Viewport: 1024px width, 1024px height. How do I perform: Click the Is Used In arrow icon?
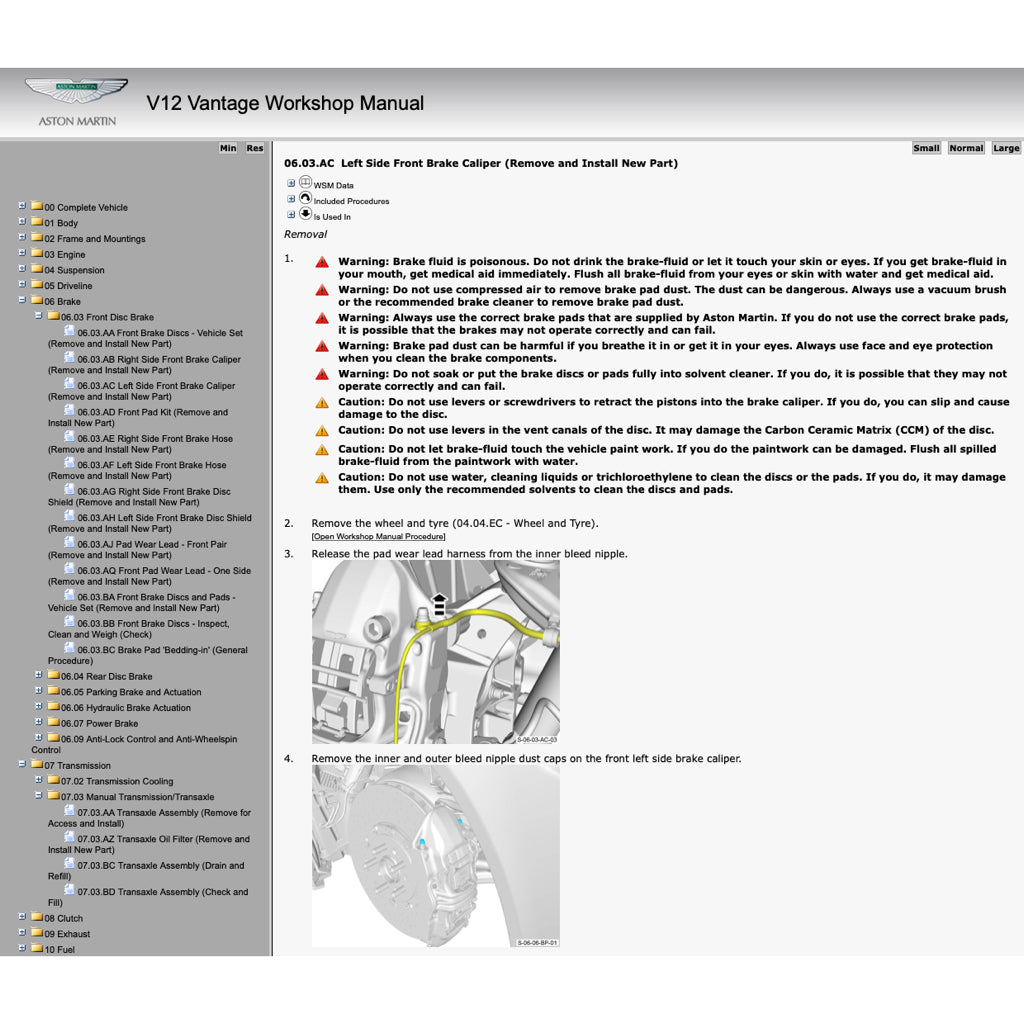[x=303, y=211]
